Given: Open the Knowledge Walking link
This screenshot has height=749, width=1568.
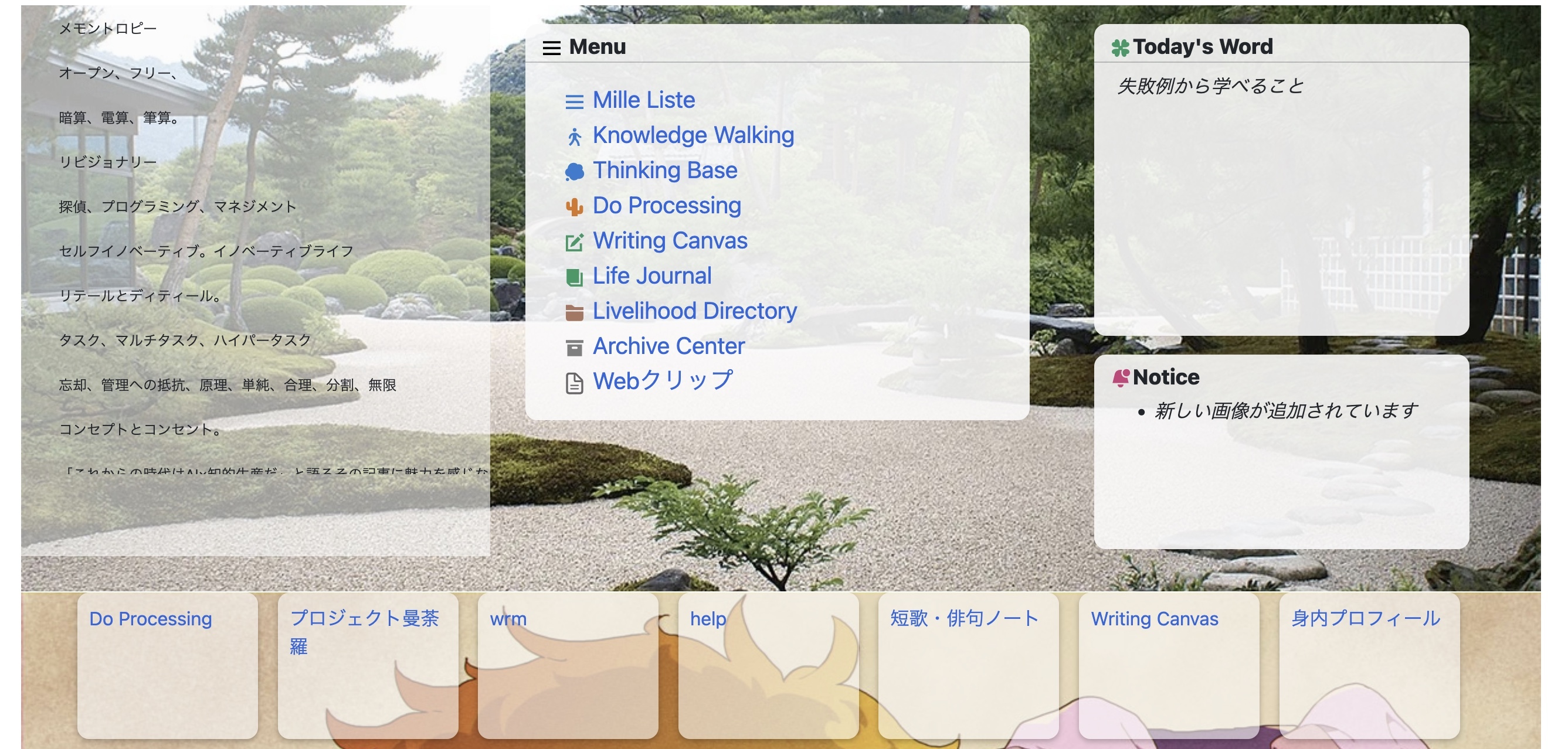Looking at the screenshot, I should tap(693, 135).
